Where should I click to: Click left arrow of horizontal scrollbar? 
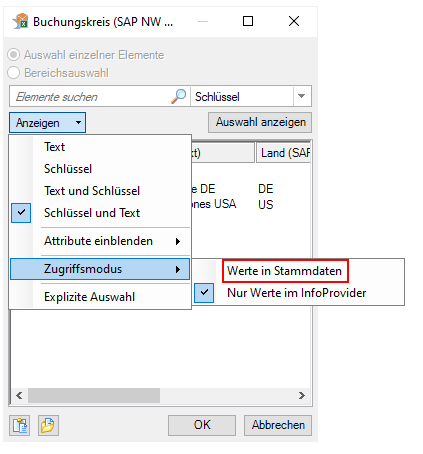(19, 395)
